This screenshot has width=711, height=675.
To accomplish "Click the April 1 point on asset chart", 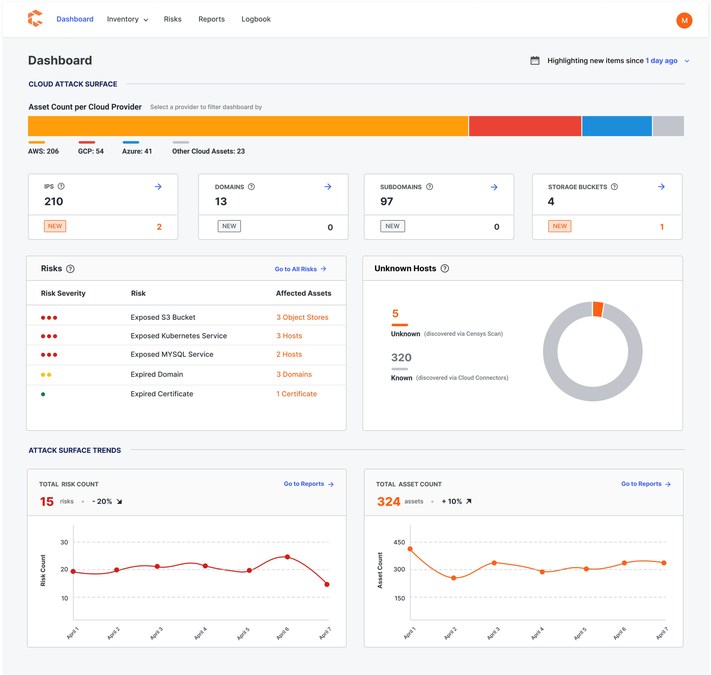I will click(410, 549).
